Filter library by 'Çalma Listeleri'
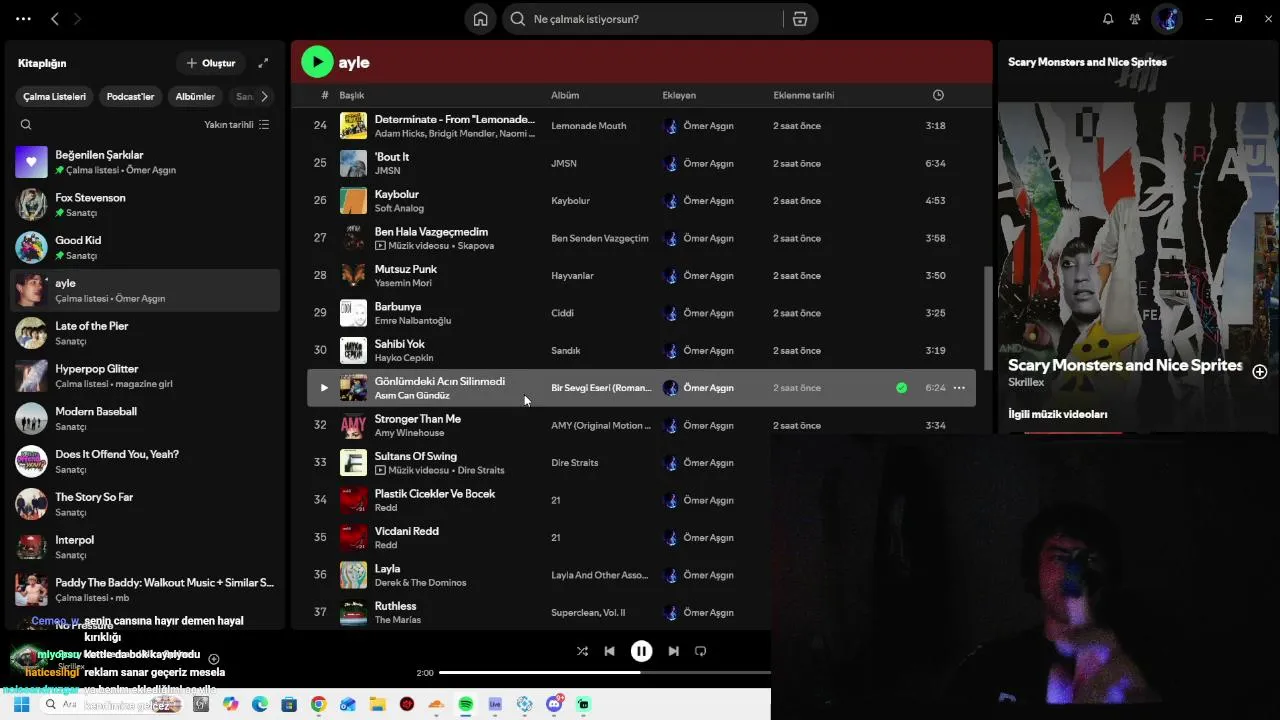Image resolution: width=1280 pixels, height=720 pixels. (x=55, y=97)
